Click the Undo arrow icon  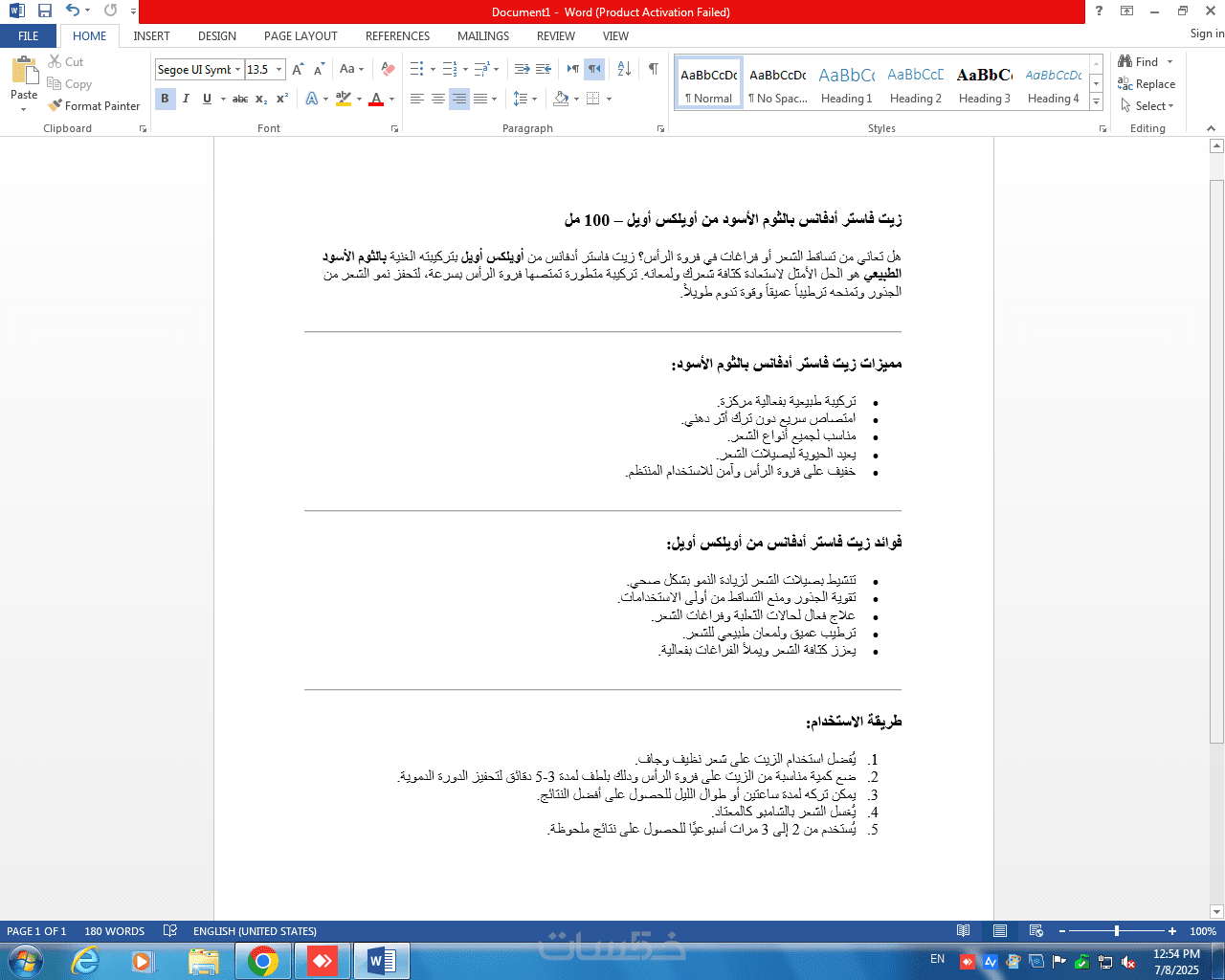click(73, 11)
